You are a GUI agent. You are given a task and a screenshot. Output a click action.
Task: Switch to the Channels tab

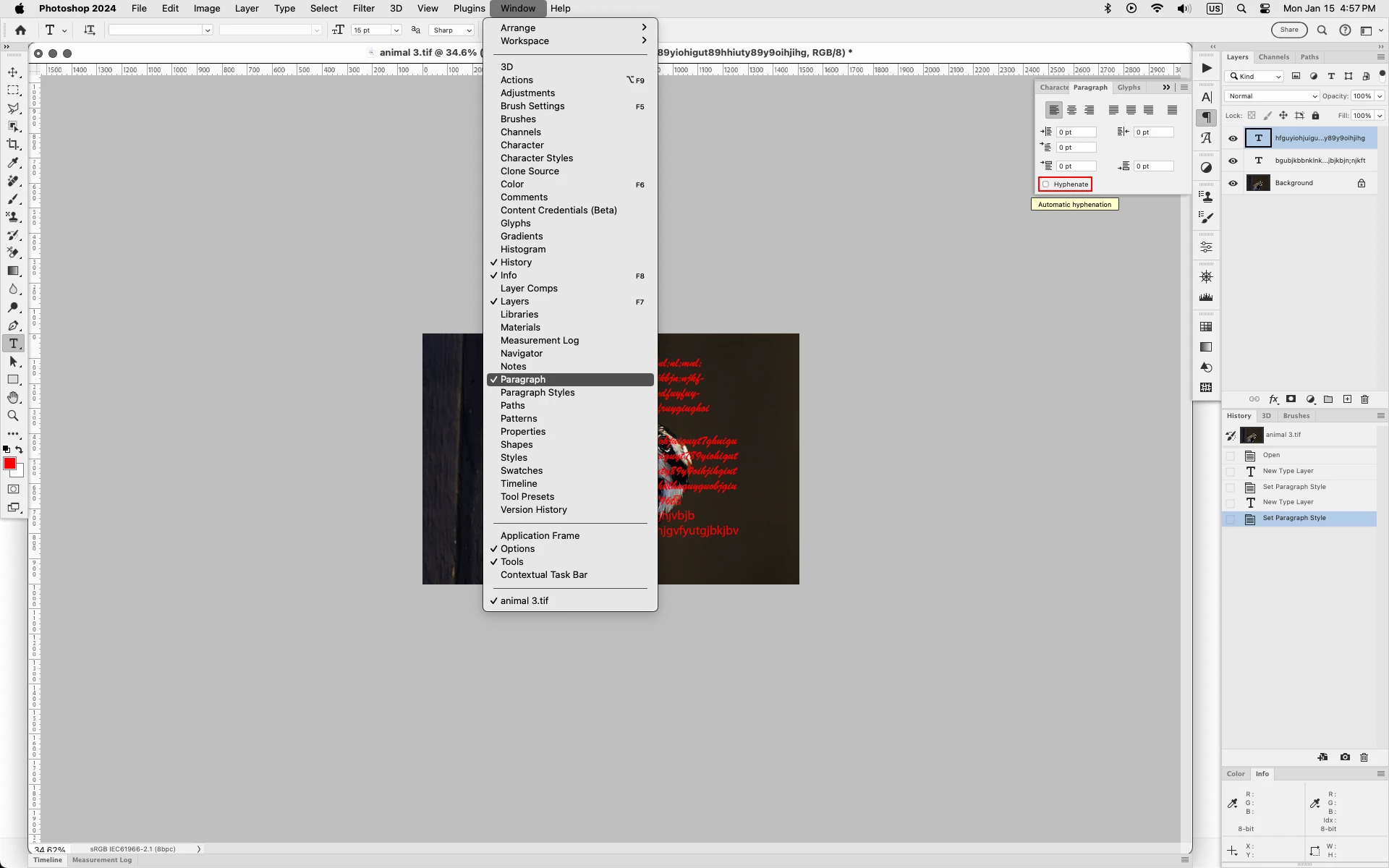click(x=1273, y=57)
